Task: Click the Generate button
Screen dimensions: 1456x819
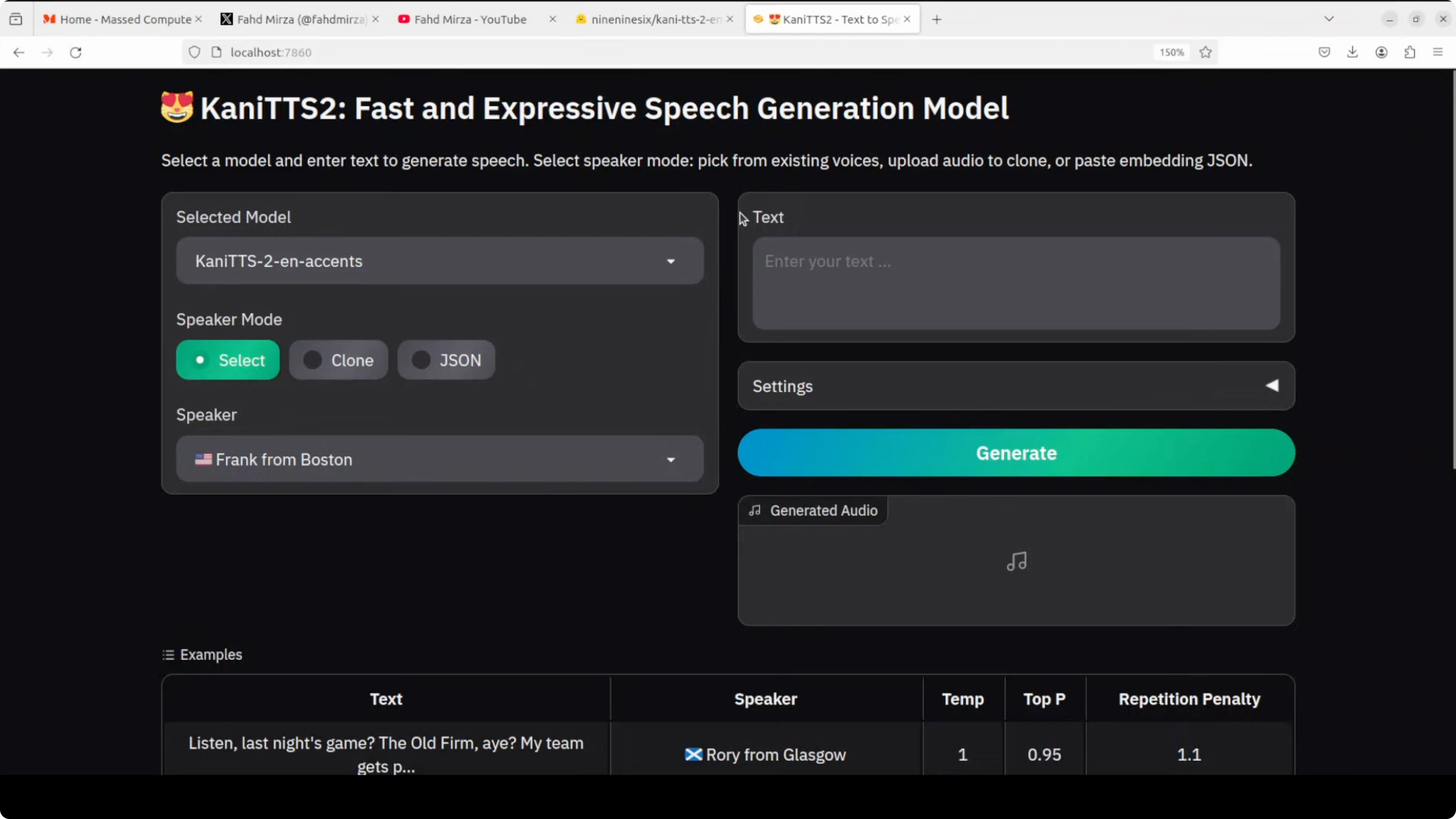Action: (x=1016, y=453)
